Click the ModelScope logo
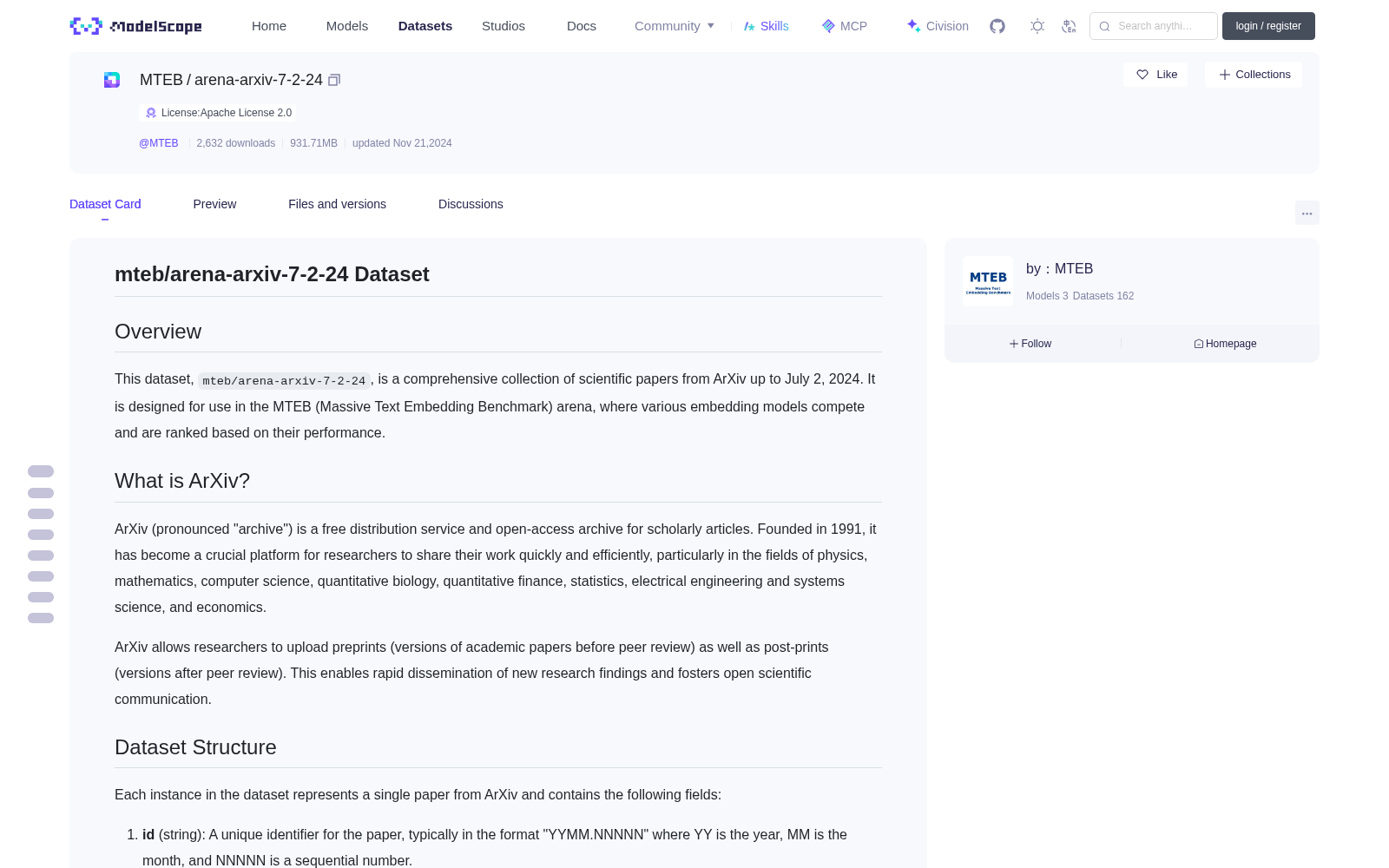 pyautogui.click(x=135, y=26)
